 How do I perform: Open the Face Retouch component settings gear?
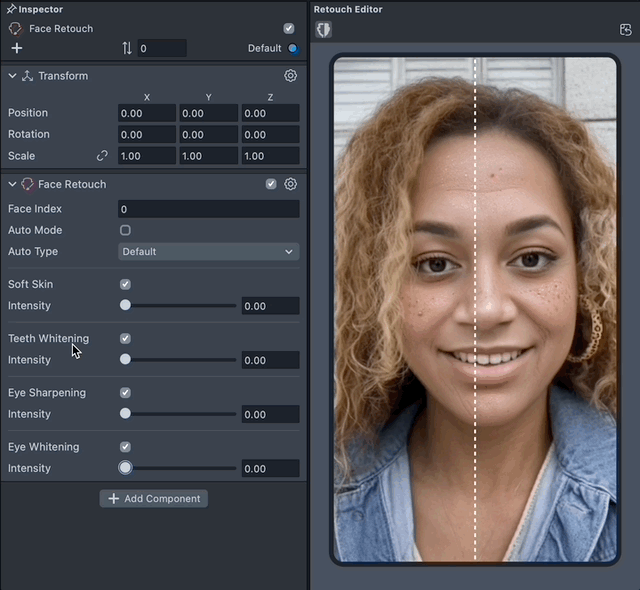pyautogui.click(x=290, y=184)
